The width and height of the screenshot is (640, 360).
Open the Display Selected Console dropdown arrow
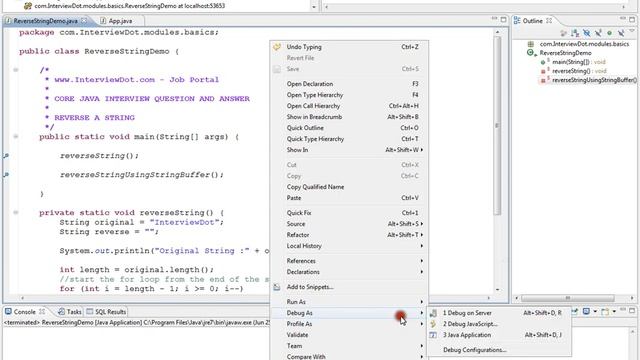[595, 311]
